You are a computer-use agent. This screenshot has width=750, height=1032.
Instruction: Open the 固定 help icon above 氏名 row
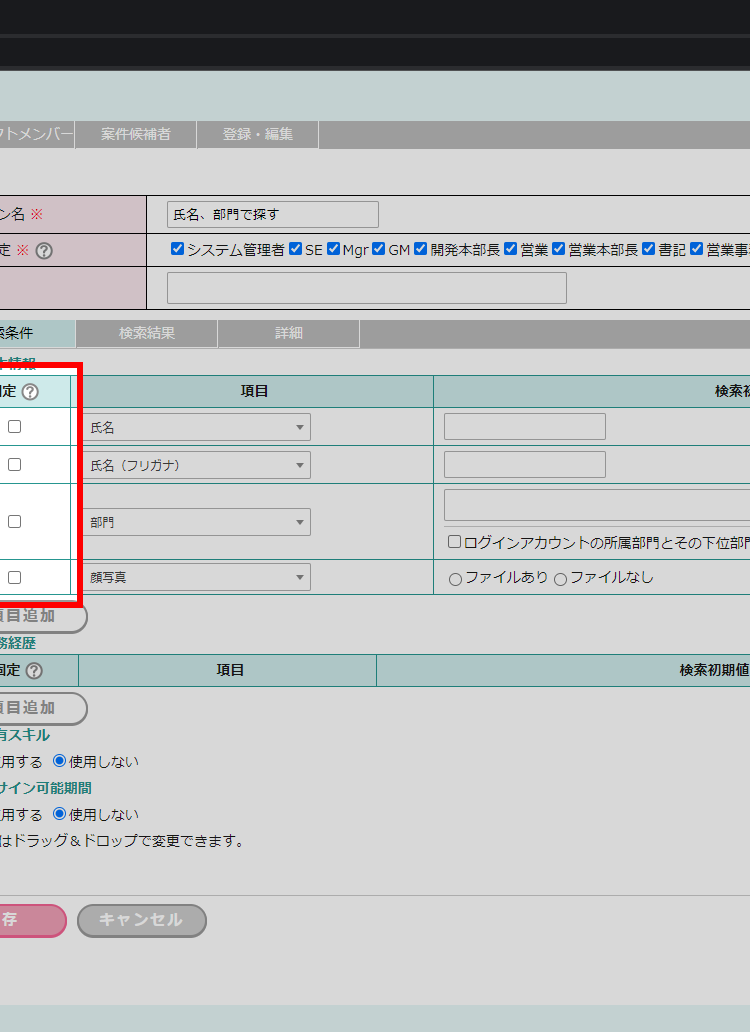click(x=31, y=392)
